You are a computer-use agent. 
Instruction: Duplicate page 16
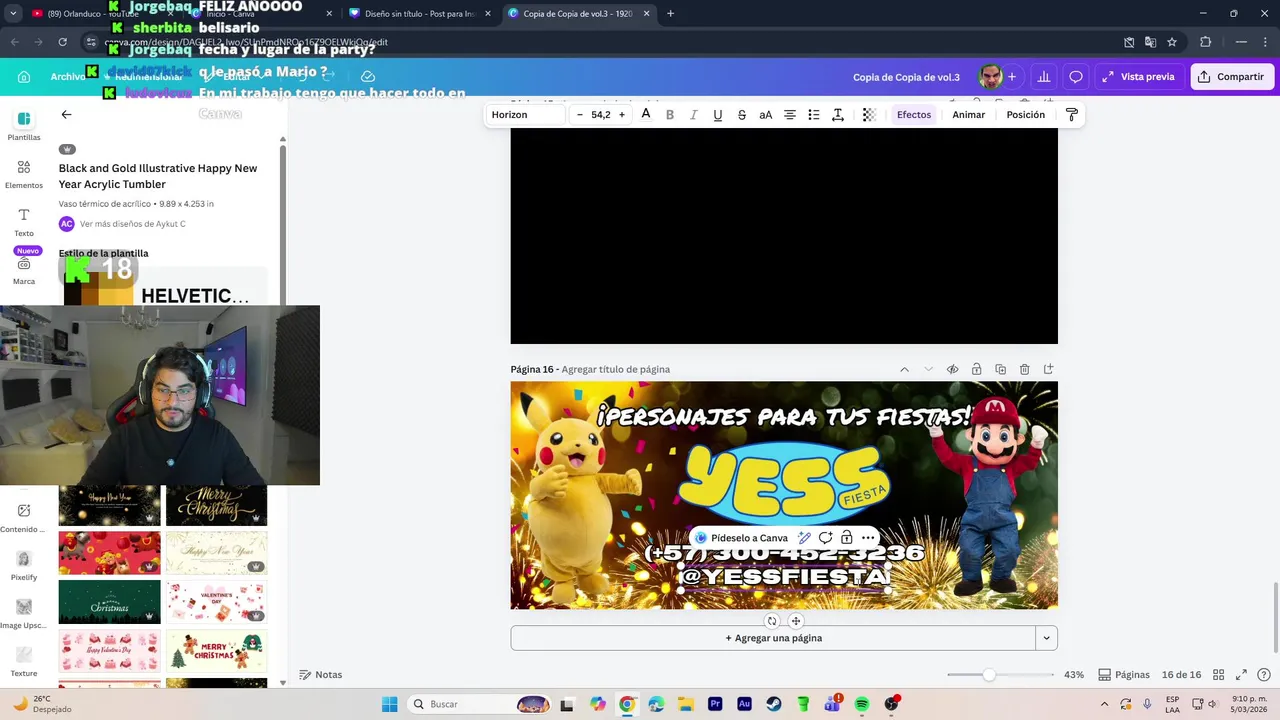coord(1001,369)
